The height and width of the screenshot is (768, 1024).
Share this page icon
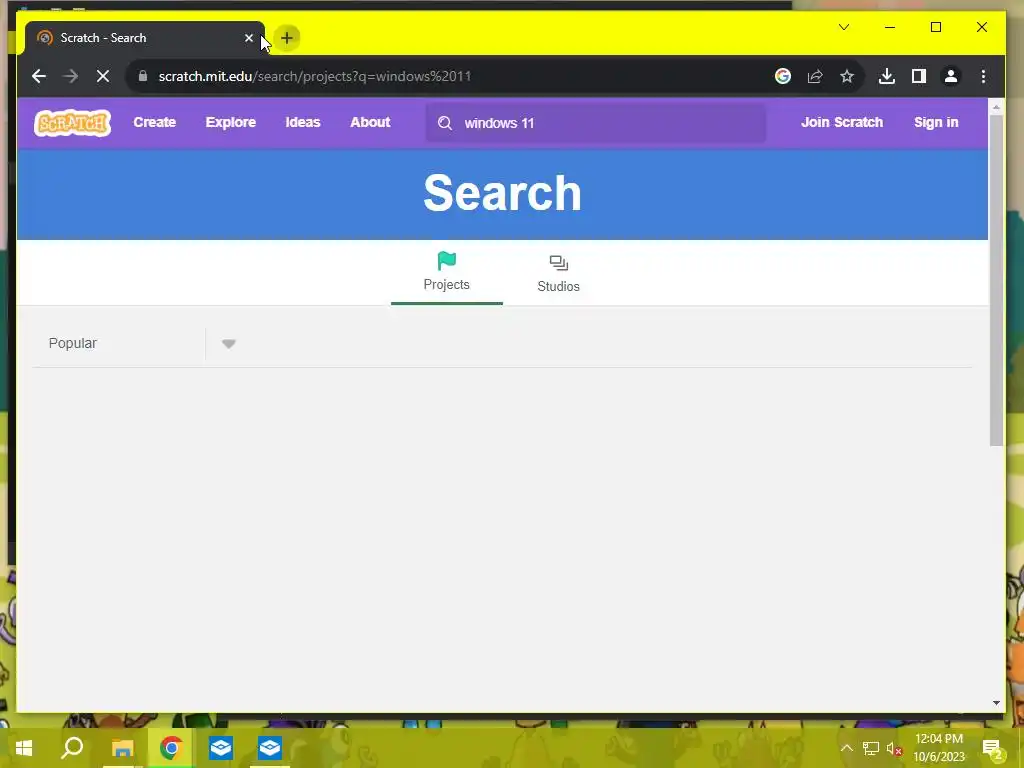[814, 76]
